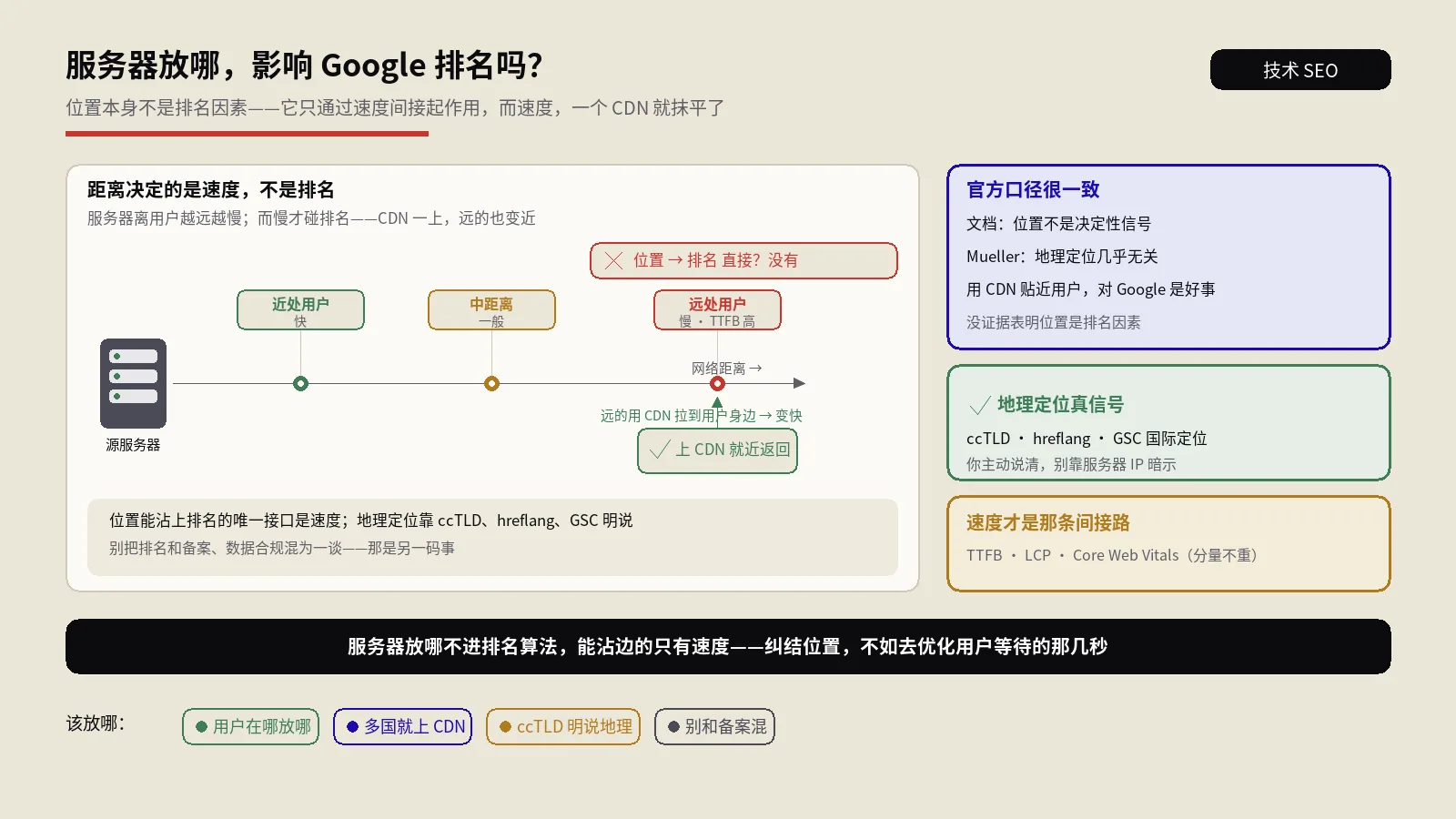Click the 技术 SEO badge

click(x=1300, y=70)
